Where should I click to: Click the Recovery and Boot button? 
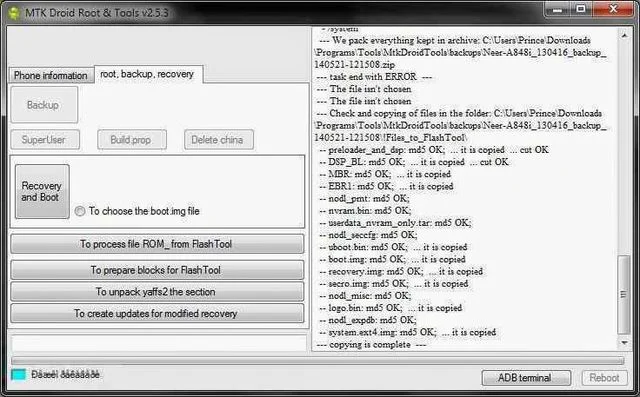coord(42,191)
